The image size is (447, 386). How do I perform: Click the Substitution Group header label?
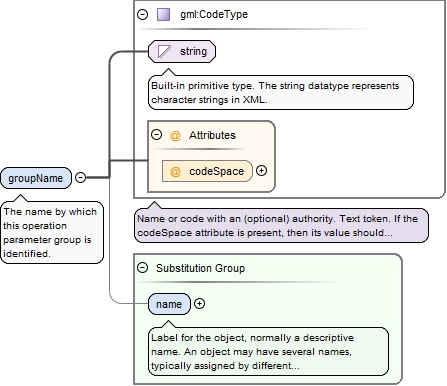pos(200,268)
